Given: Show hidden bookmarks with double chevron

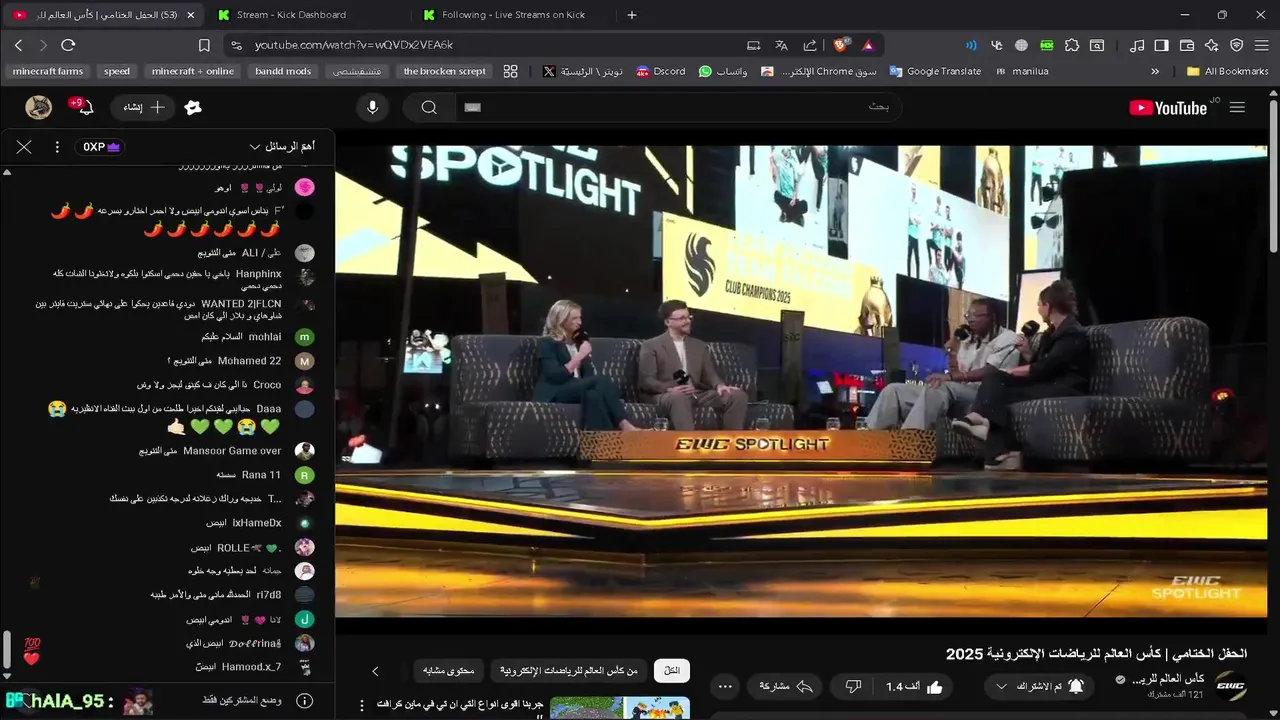Looking at the screenshot, I should click(1155, 71).
